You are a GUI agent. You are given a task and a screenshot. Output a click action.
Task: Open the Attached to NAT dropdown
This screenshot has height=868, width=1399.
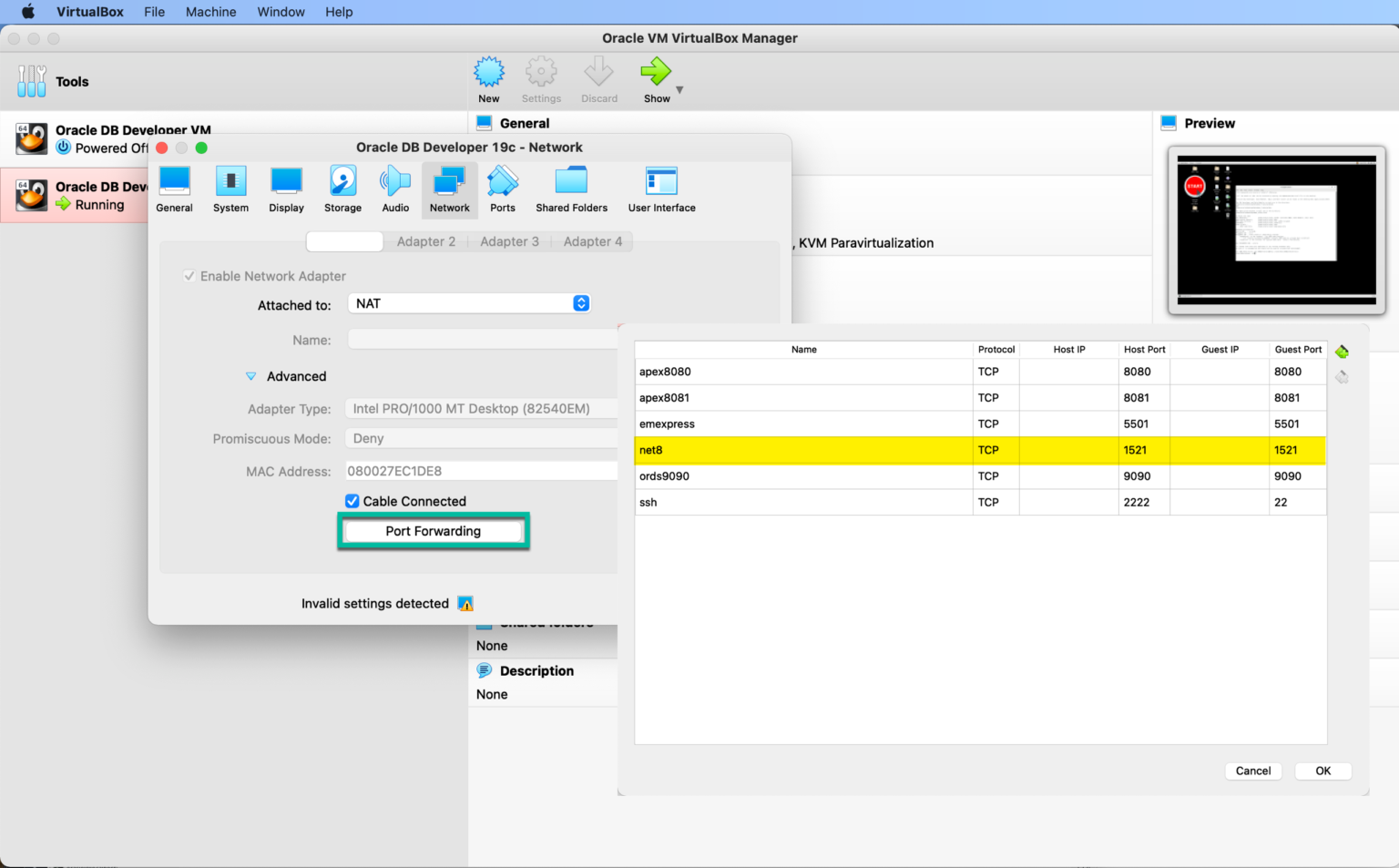click(469, 303)
